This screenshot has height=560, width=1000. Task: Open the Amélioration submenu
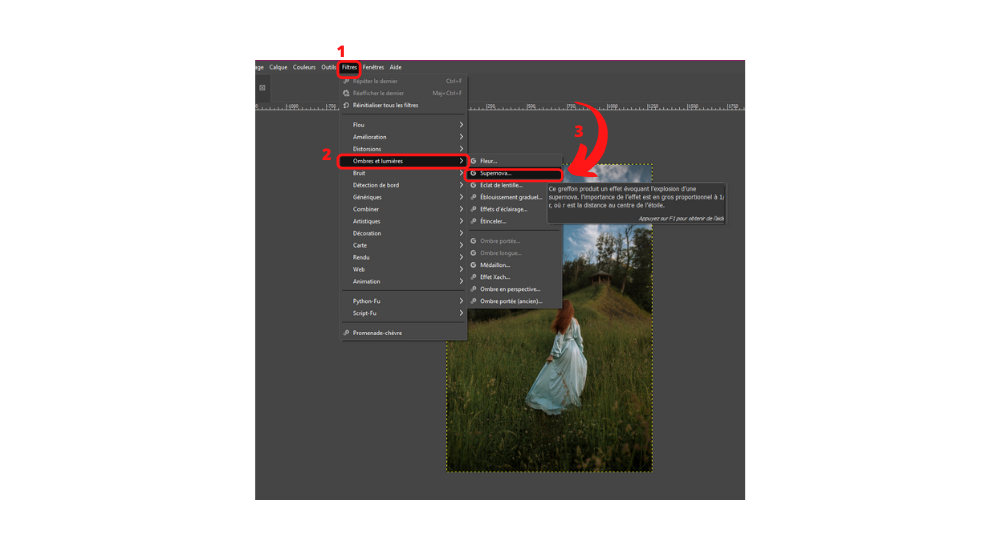[x=403, y=137]
